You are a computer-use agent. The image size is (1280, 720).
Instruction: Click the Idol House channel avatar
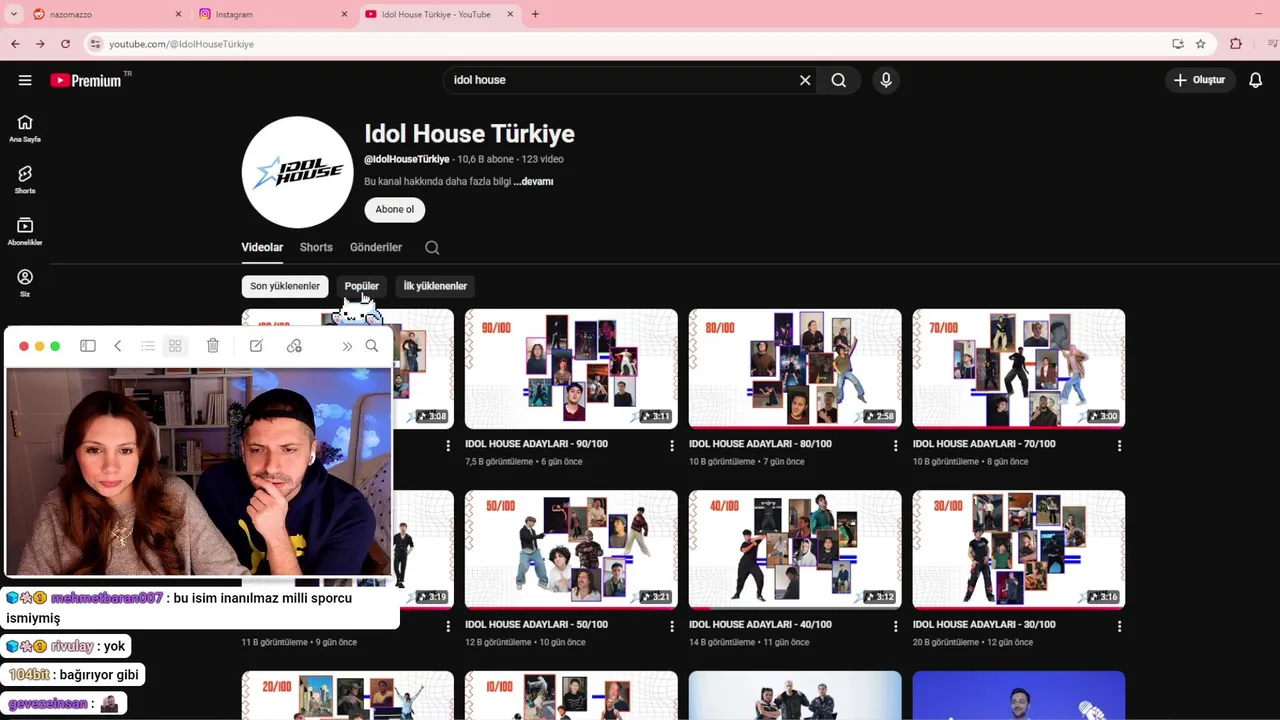click(298, 172)
